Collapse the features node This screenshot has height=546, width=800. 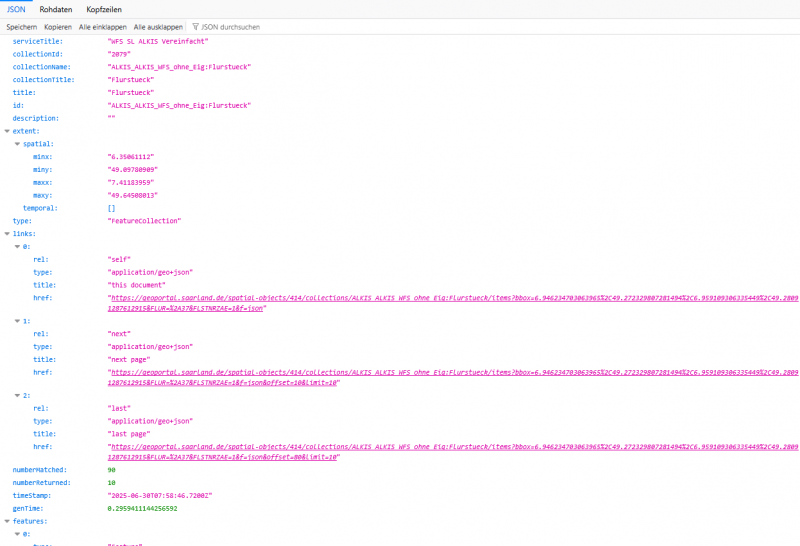(7, 521)
